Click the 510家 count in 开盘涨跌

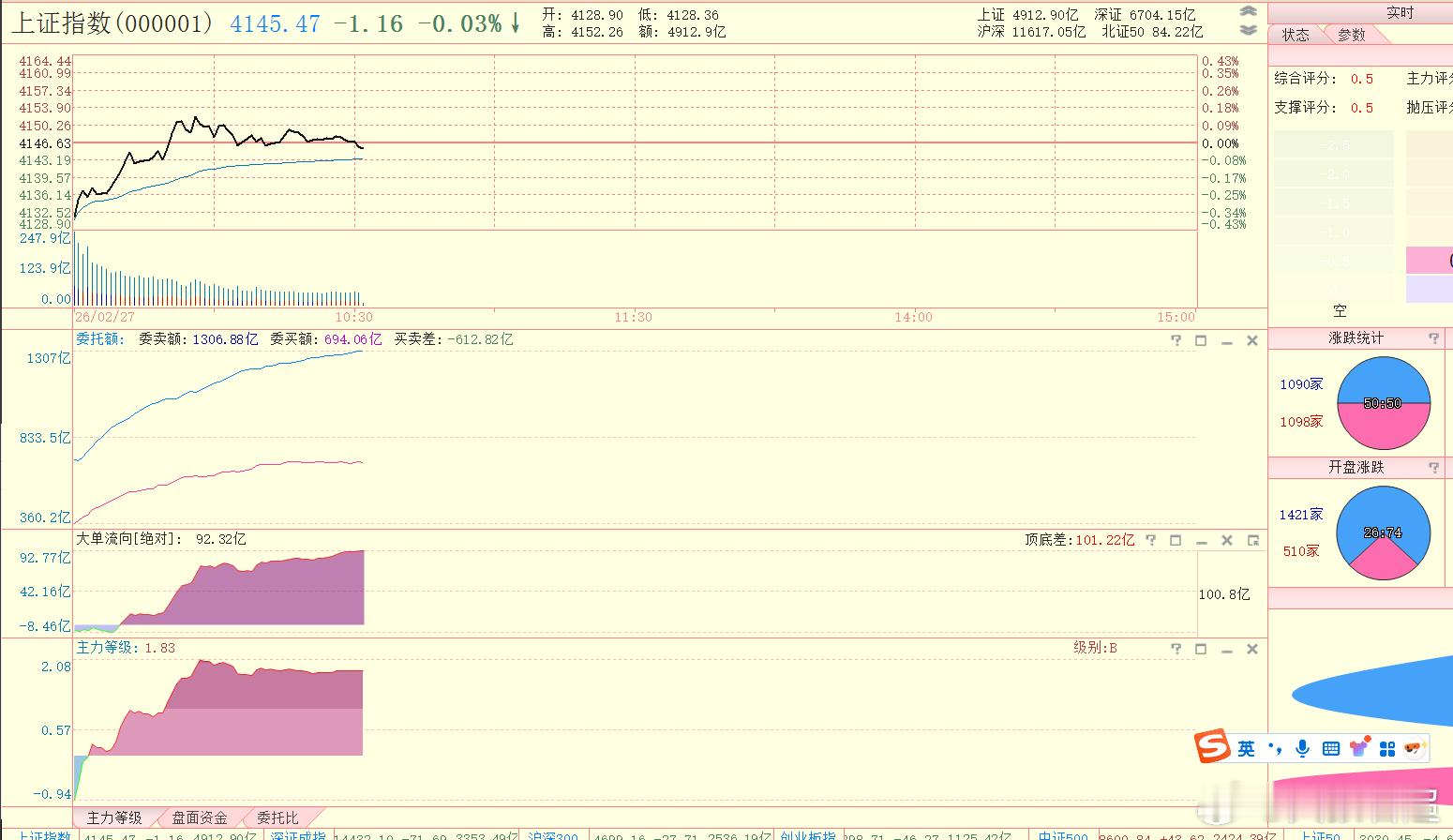click(x=1301, y=551)
